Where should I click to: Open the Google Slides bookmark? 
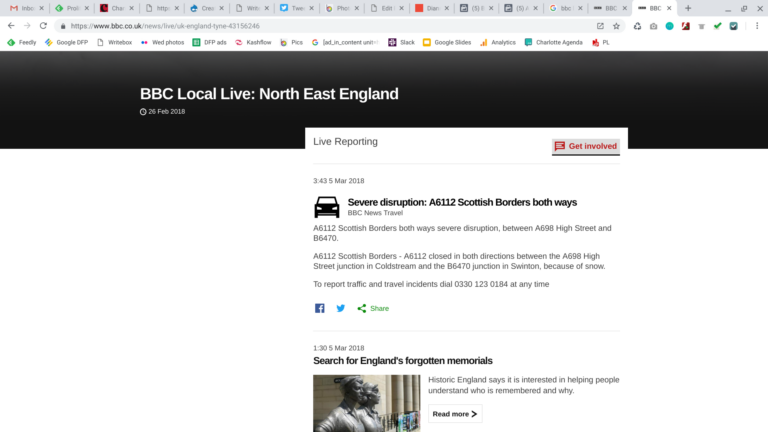[x=447, y=43]
